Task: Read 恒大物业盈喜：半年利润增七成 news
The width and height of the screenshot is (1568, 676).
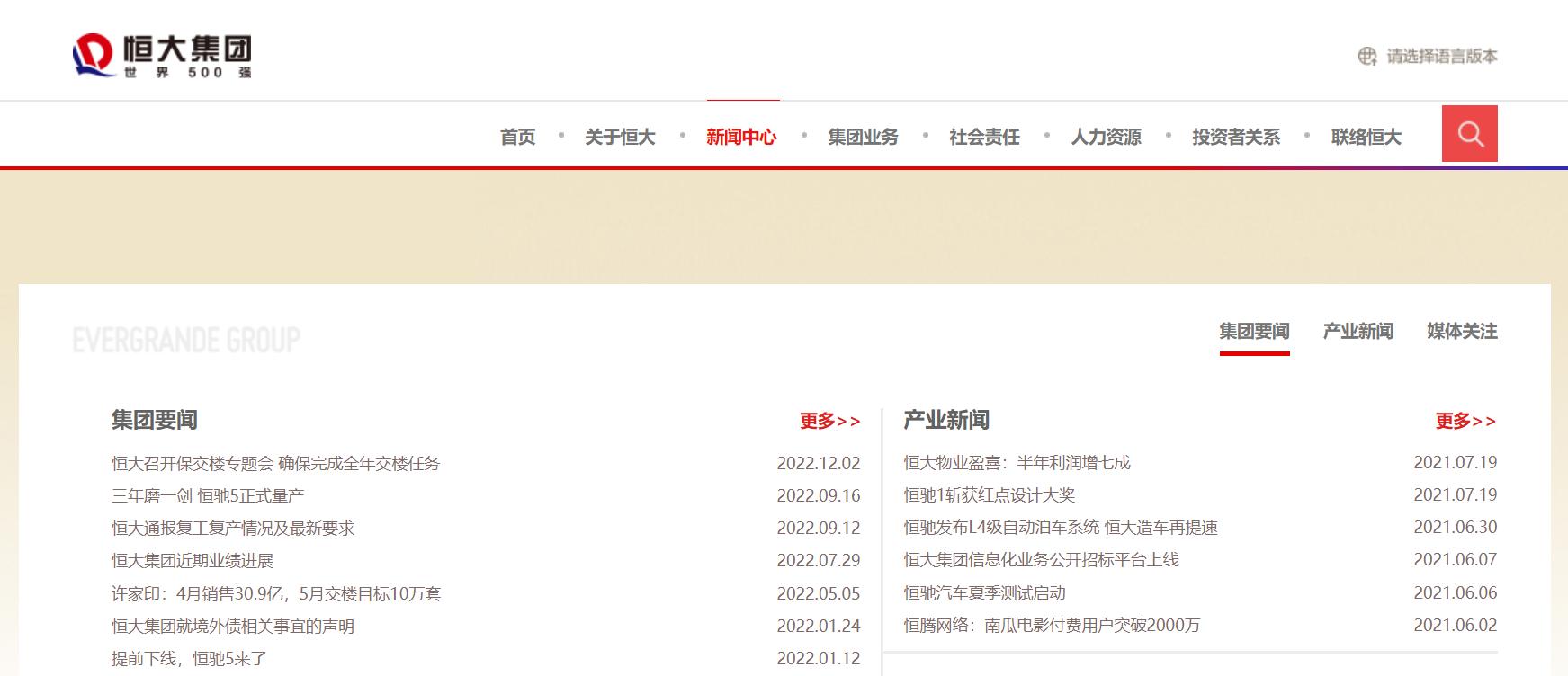Action: tap(1017, 463)
